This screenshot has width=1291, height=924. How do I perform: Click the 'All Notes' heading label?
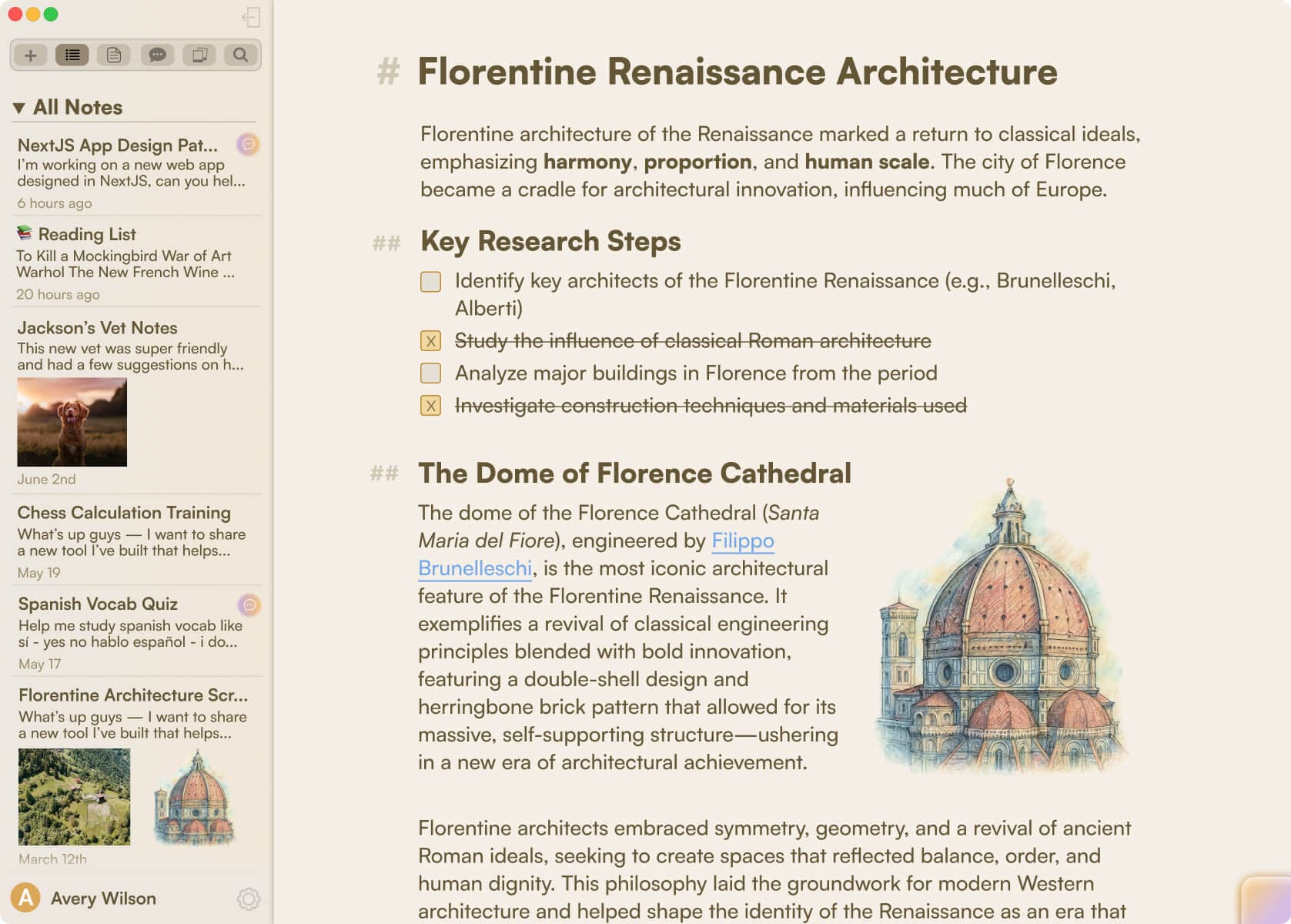click(x=78, y=107)
